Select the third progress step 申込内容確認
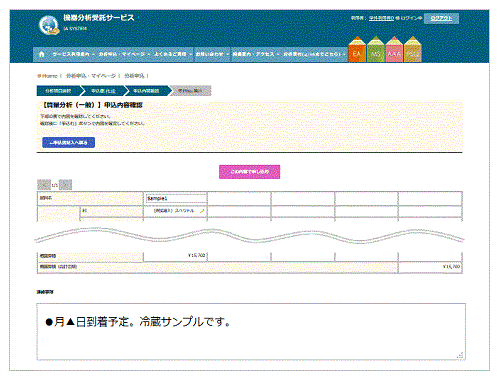 pos(146,91)
